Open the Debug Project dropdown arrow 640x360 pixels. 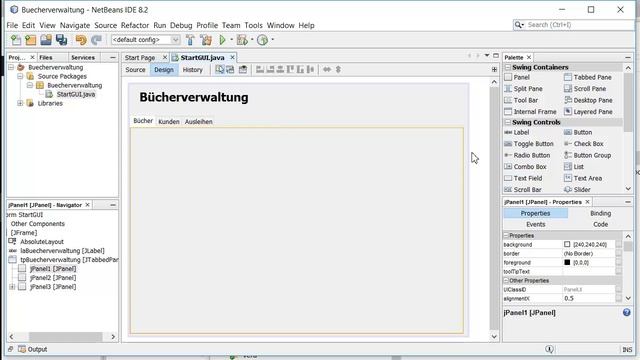tap(252, 40)
